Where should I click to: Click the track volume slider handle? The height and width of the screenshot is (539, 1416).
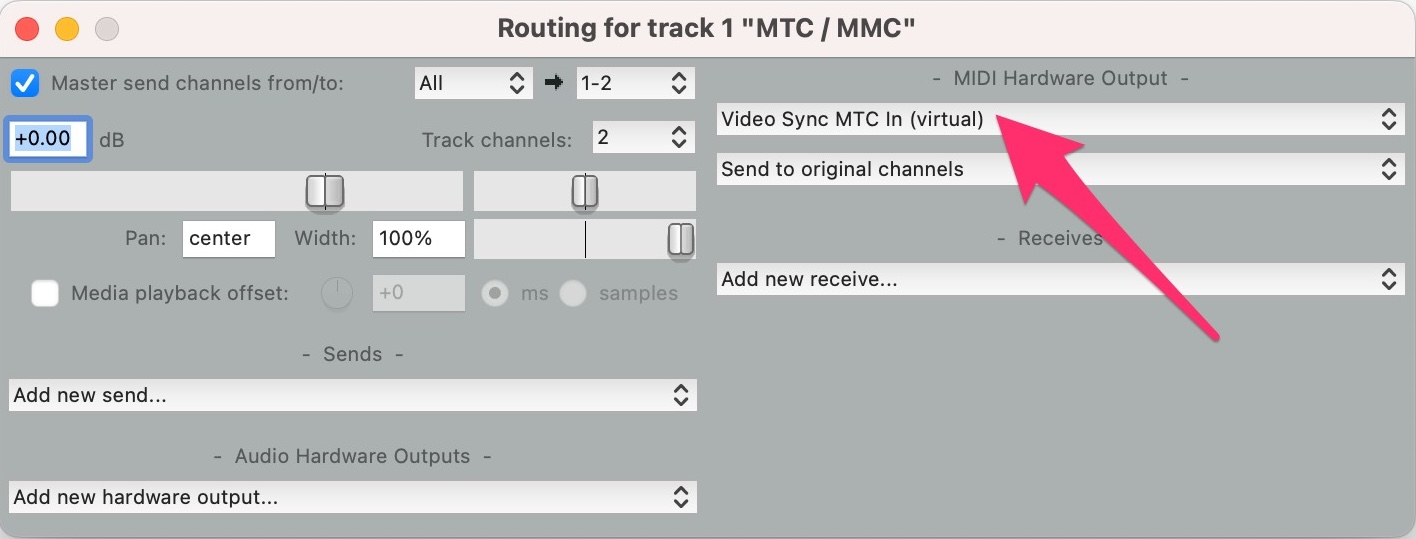click(x=325, y=191)
